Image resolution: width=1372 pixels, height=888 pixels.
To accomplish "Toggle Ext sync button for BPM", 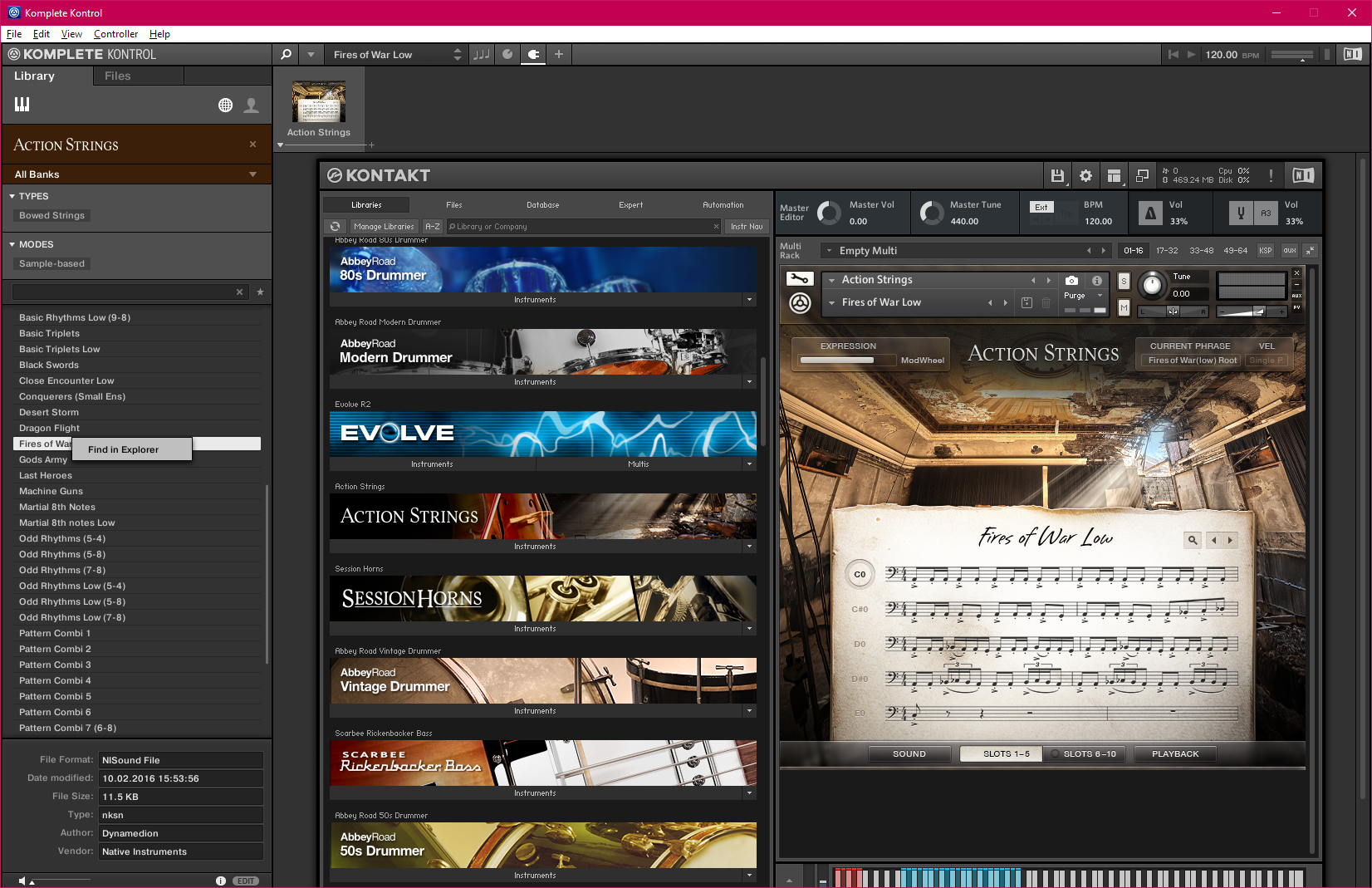I will [1041, 207].
